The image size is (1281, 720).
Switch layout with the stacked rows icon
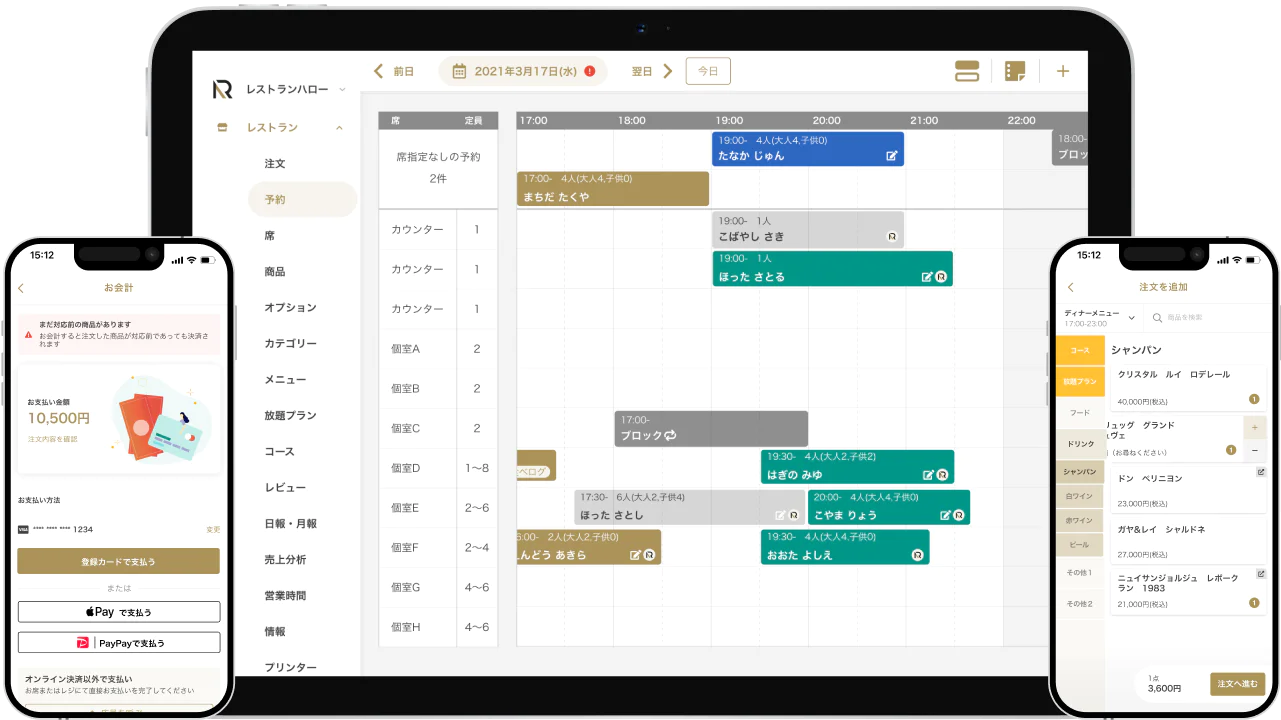[x=967, y=71]
